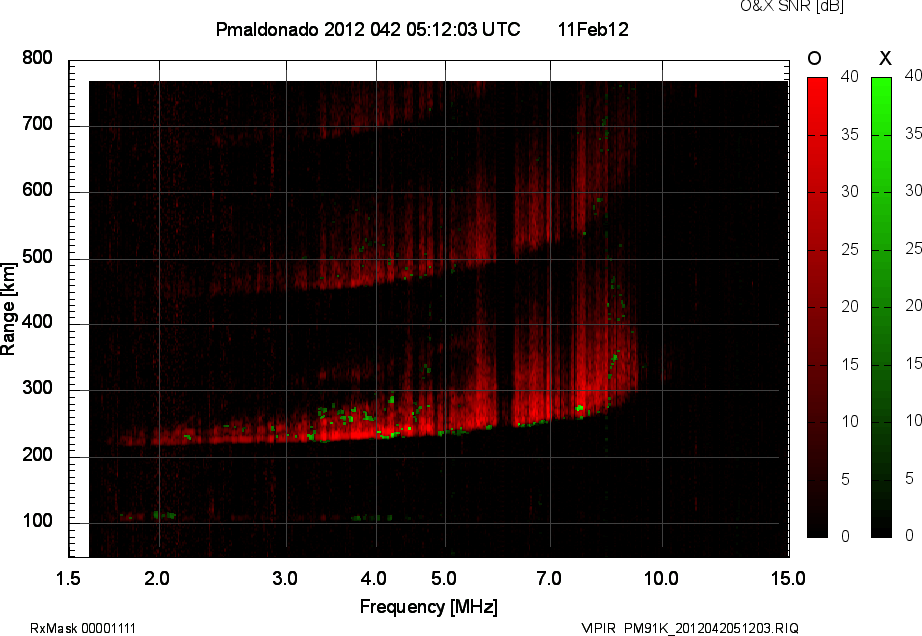Click the "O" label above red scale
The image size is (922, 636).
click(x=814, y=59)
